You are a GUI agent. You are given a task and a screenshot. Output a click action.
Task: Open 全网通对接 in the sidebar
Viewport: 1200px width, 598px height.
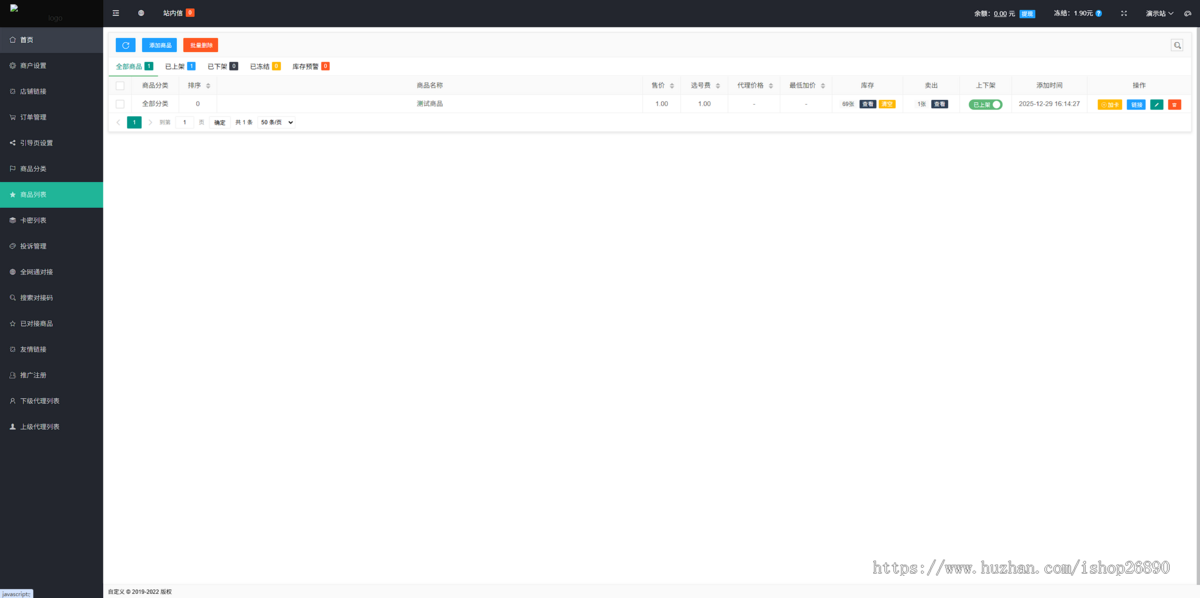click(51, 272)
